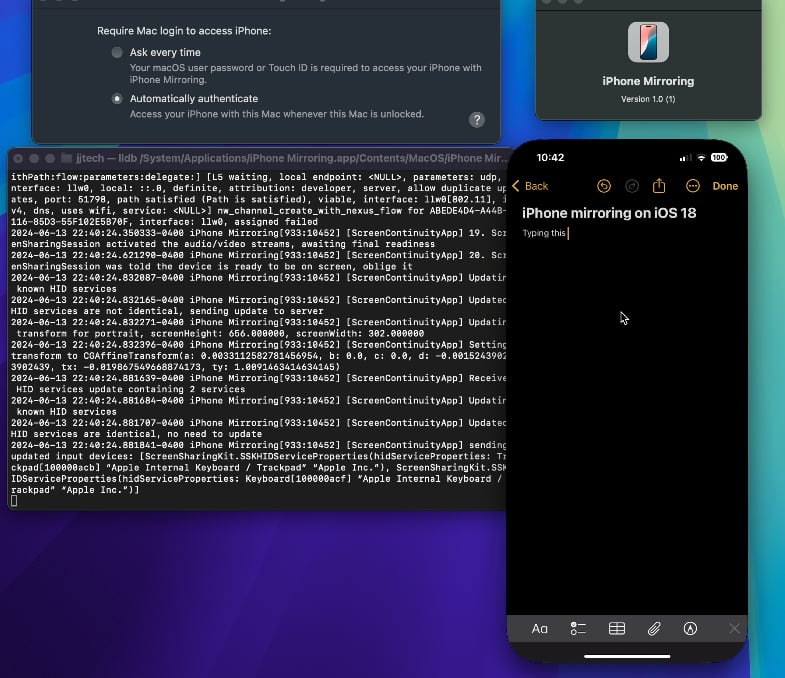
Task: Click the note title heading text
Action: click(609, 213)
